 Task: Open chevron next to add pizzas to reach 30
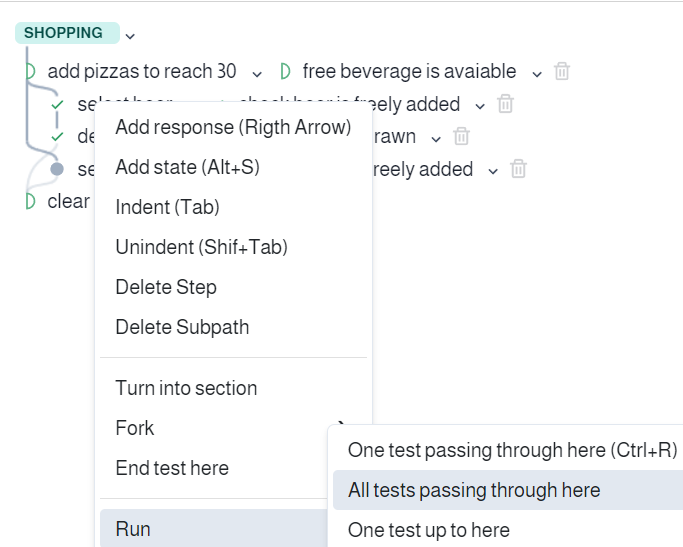[x=257, y=74]
